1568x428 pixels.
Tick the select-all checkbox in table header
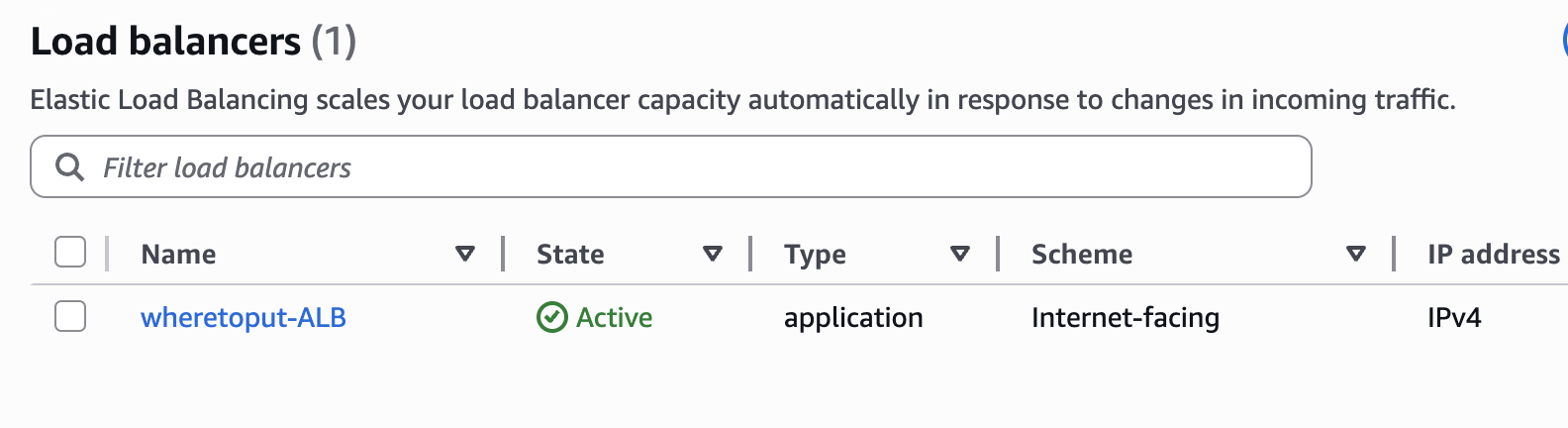point(70,253)
